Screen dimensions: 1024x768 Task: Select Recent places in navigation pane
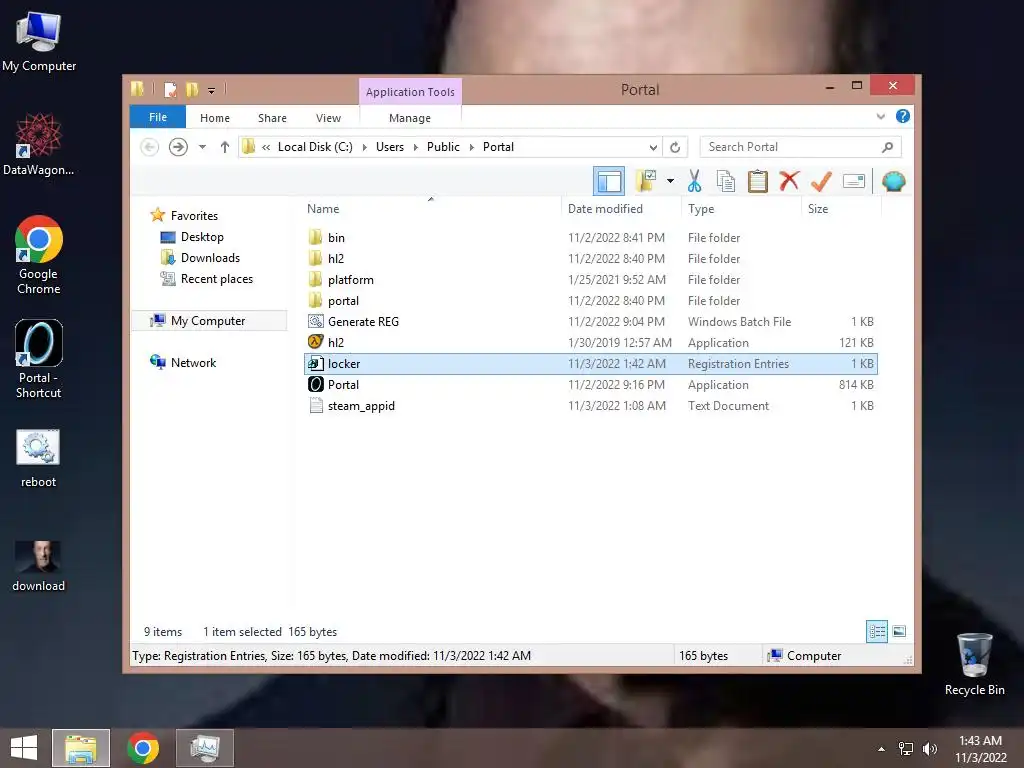[x=216, y=279]
